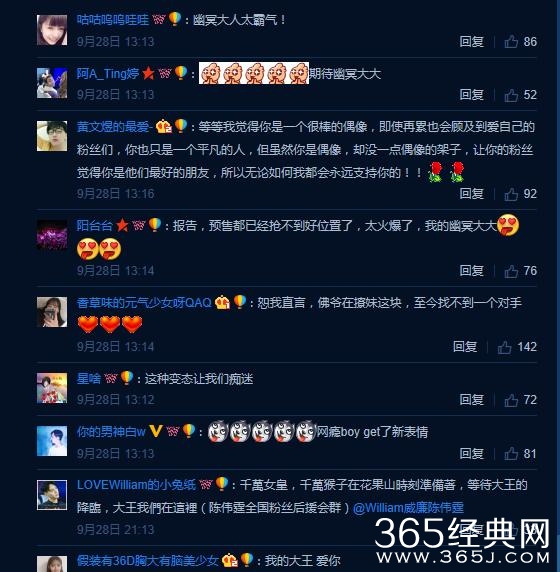This screenshot has height=572, width=560.
Task: Like 你的男神白w's comment with 81 likes
Action: [x=511, y=453]
